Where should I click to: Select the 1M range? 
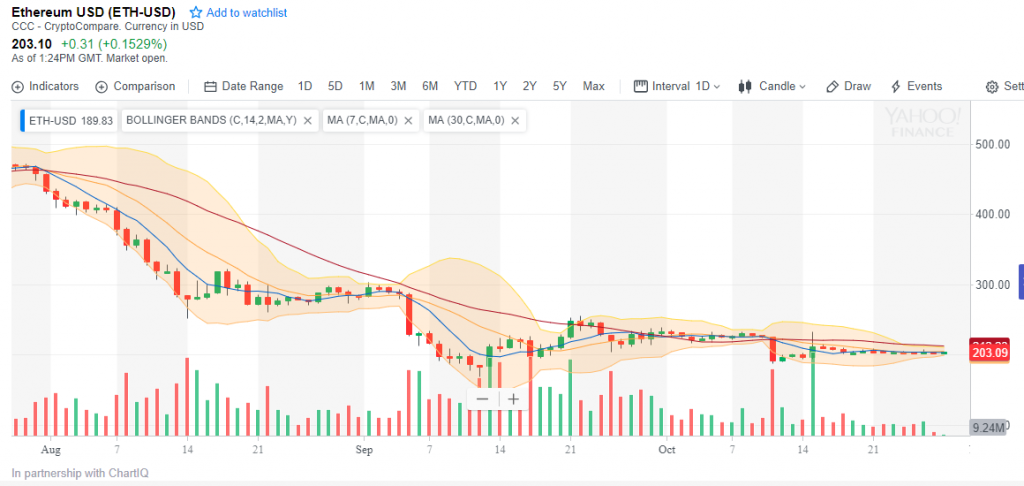tap(366, 86)
